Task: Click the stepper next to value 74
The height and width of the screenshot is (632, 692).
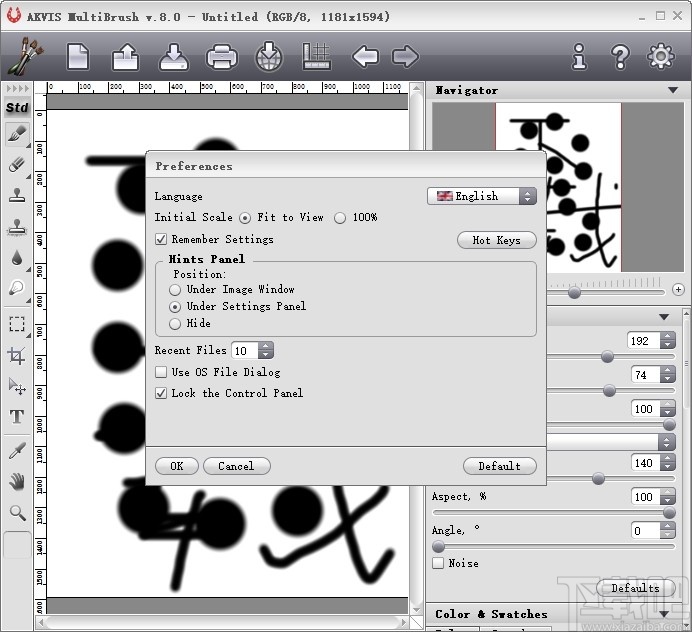Action: 668,375
